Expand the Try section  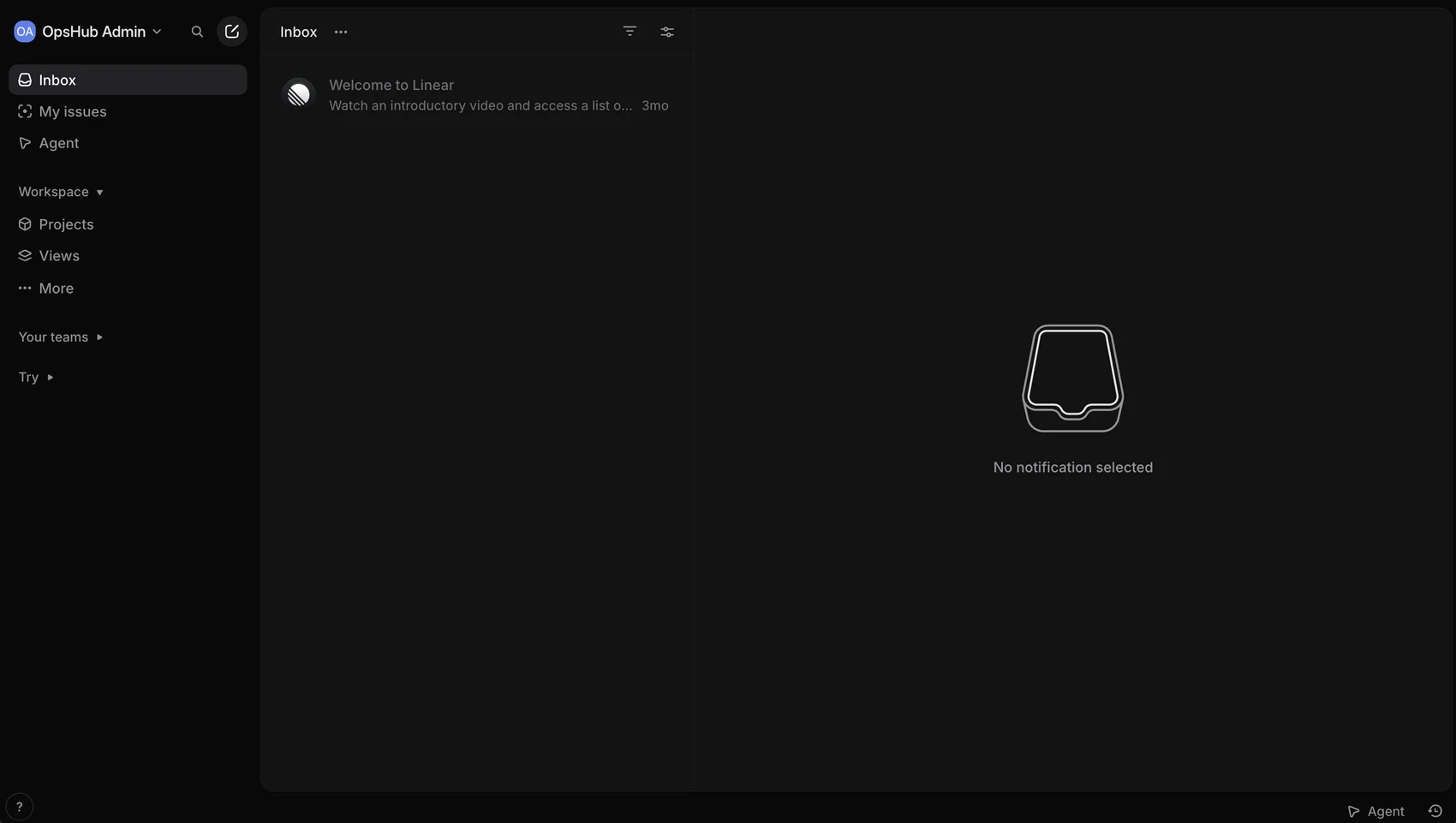(36, 377)
